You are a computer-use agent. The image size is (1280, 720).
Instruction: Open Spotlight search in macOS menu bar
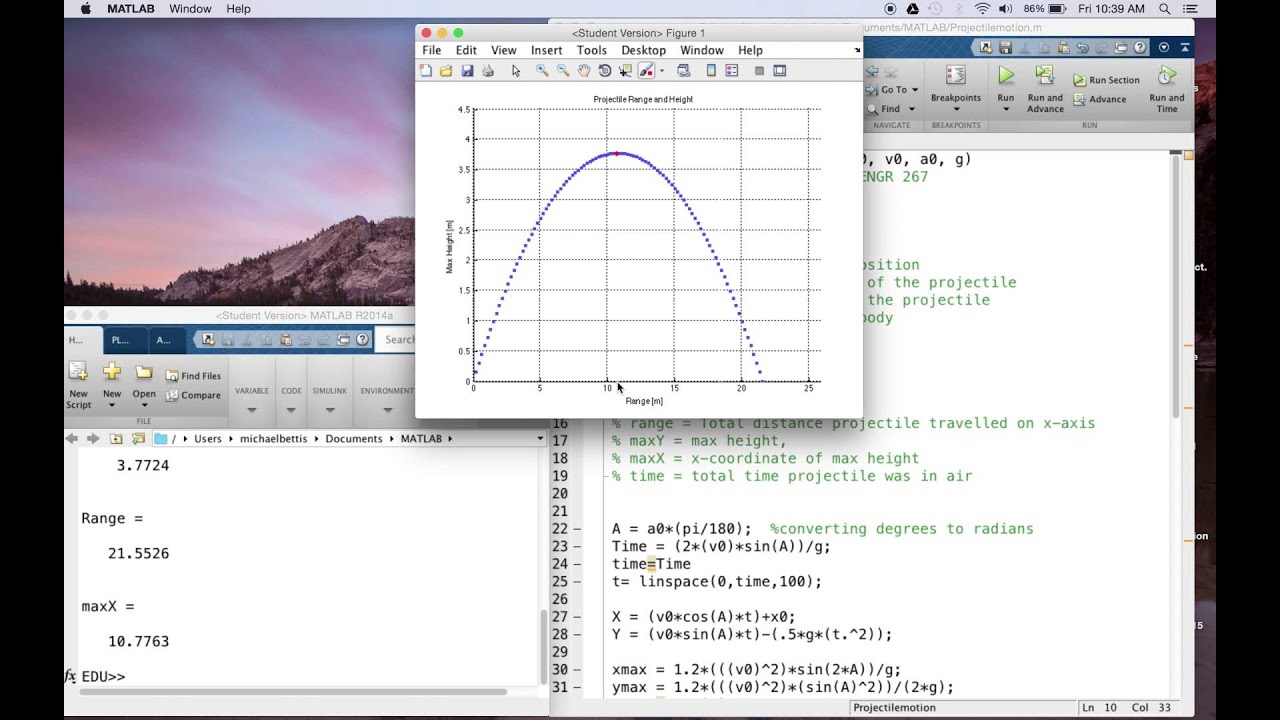click(x=1165, y=9)
